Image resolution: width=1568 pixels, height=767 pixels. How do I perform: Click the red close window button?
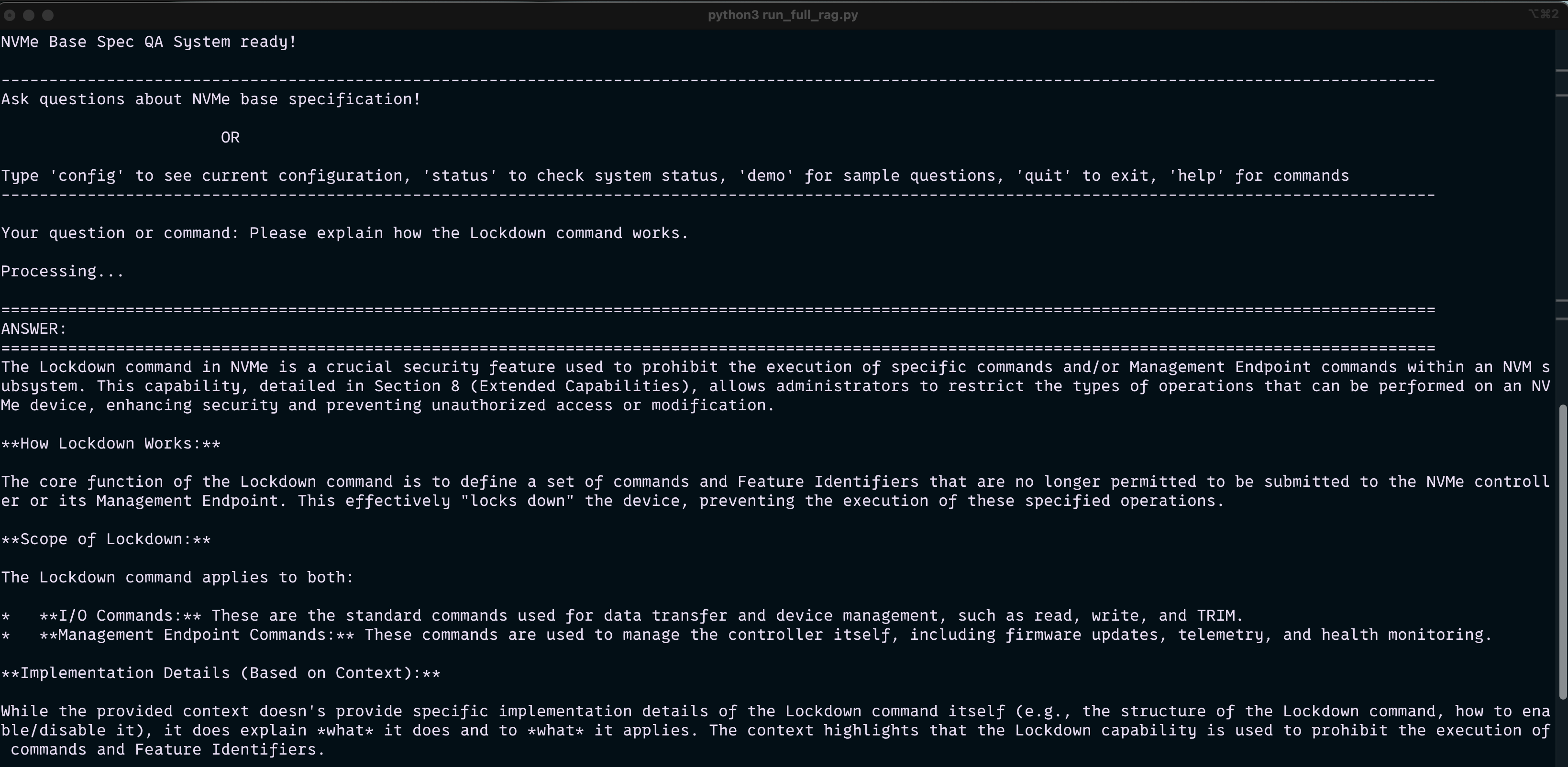(10, 15)
